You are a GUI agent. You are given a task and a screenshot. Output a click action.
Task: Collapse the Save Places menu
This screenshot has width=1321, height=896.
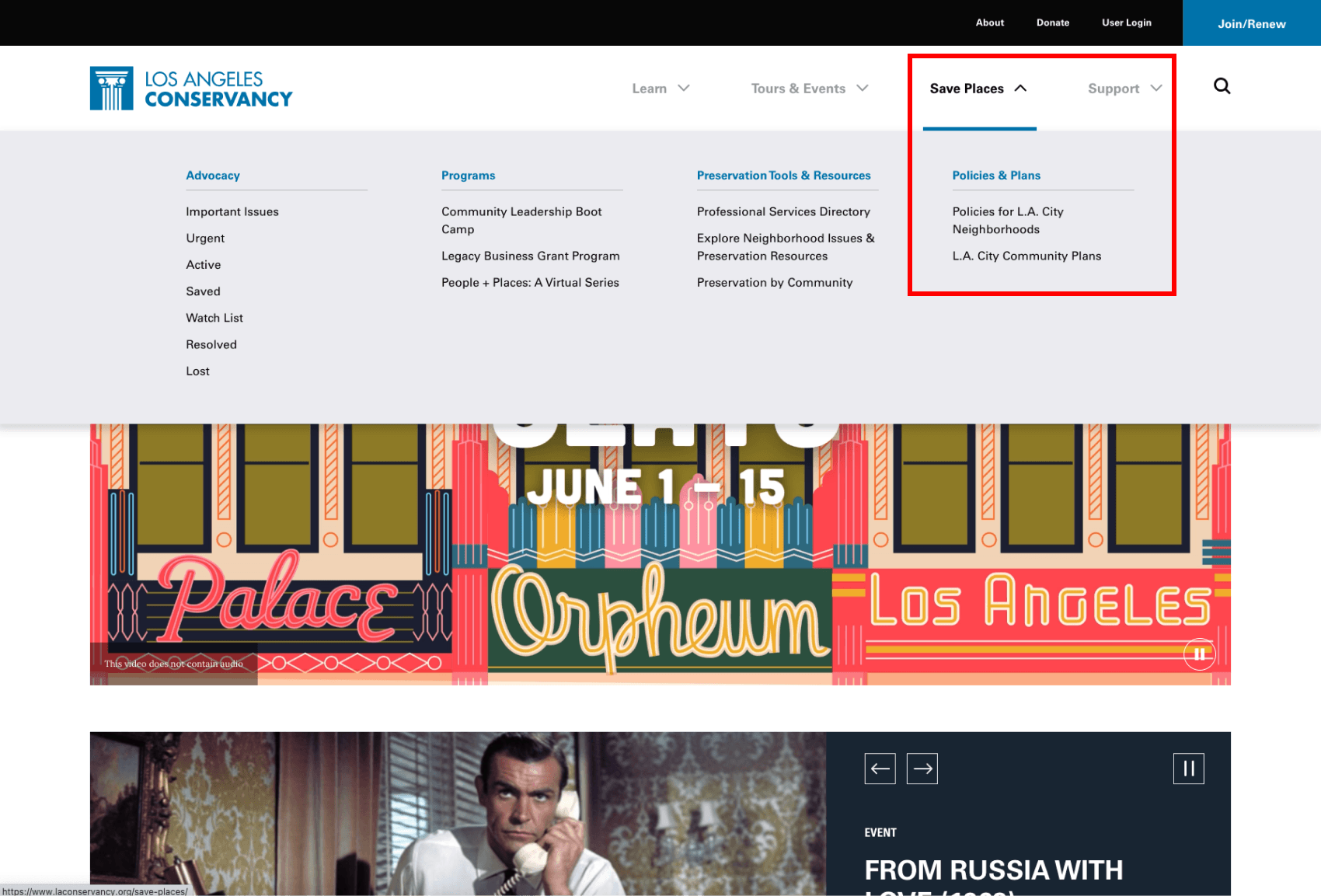click(x=978, y=89)
